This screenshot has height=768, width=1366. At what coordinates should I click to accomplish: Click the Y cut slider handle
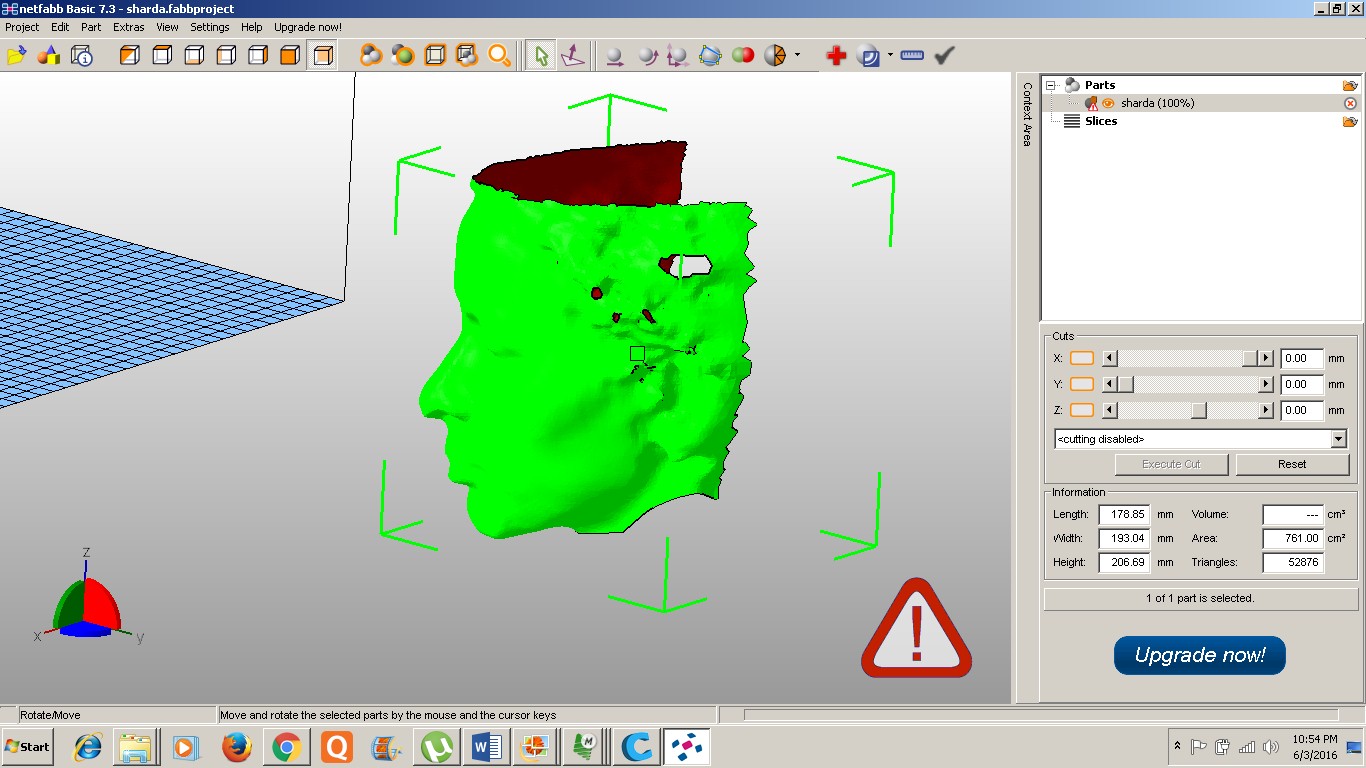[1125, 384]
